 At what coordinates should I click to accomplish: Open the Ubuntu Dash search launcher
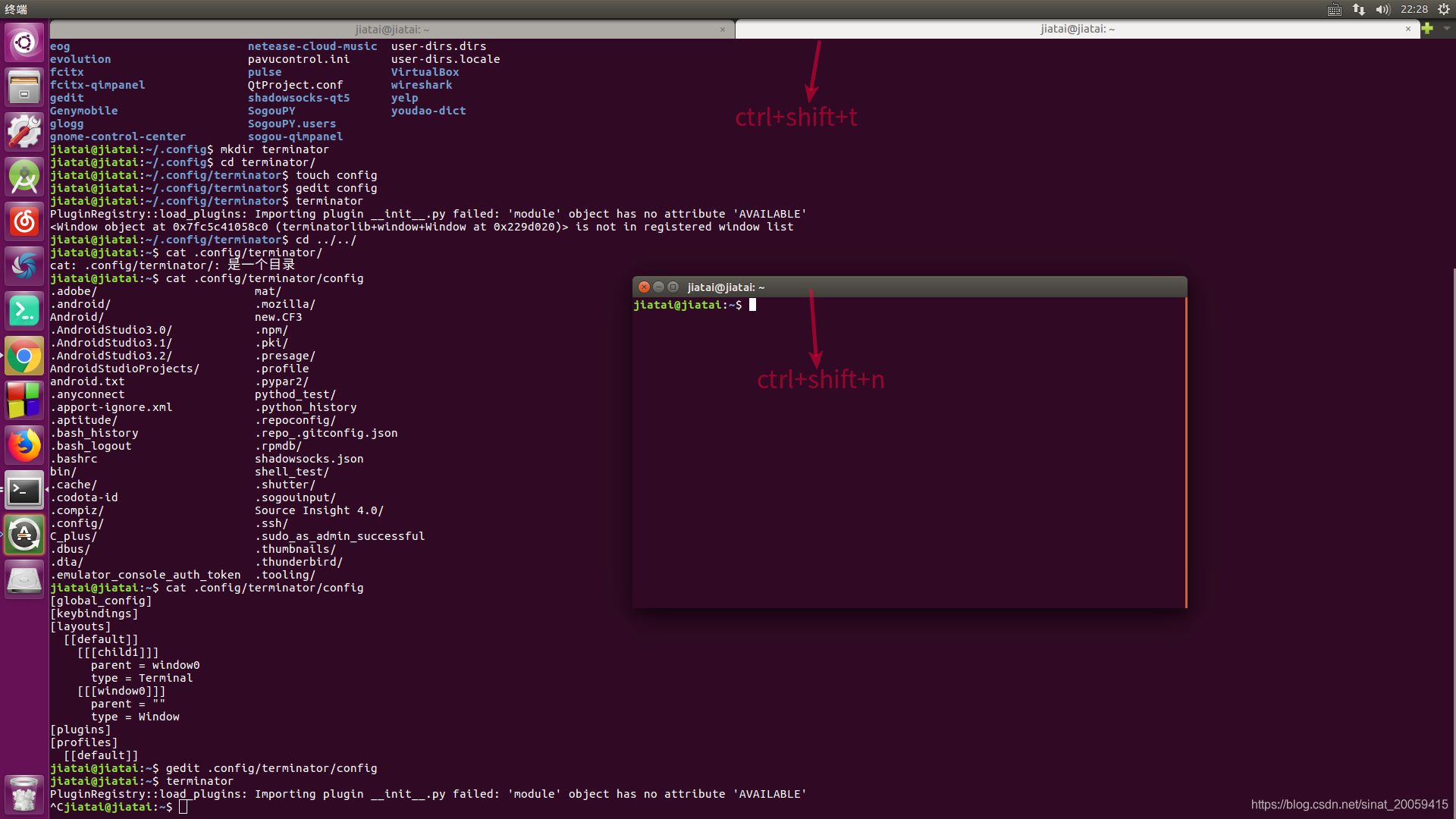[24, 42]
